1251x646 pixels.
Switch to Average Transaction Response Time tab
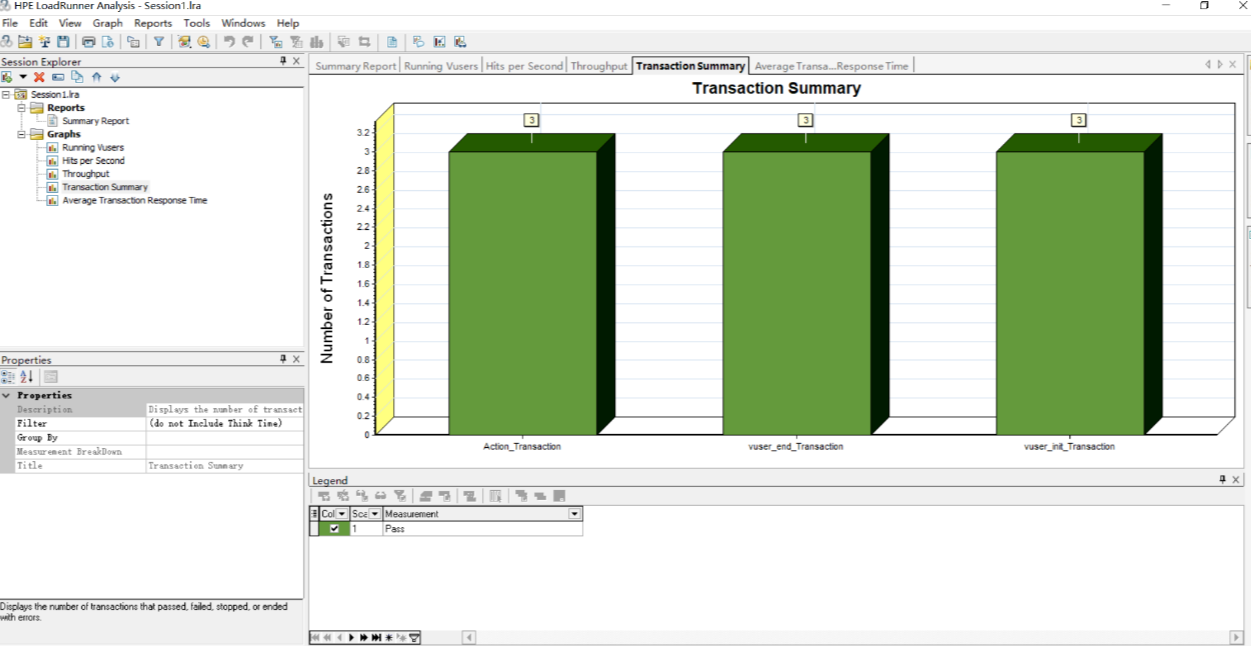click(x=831, y=66)
